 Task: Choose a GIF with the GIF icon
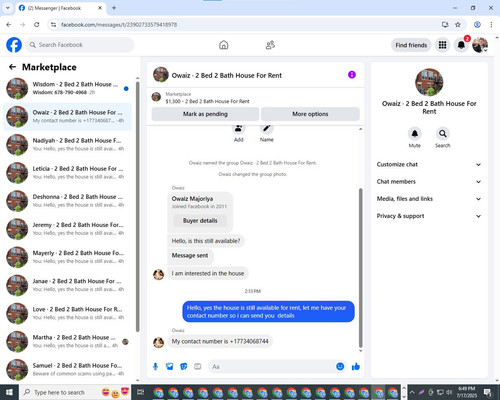point(198,367)
